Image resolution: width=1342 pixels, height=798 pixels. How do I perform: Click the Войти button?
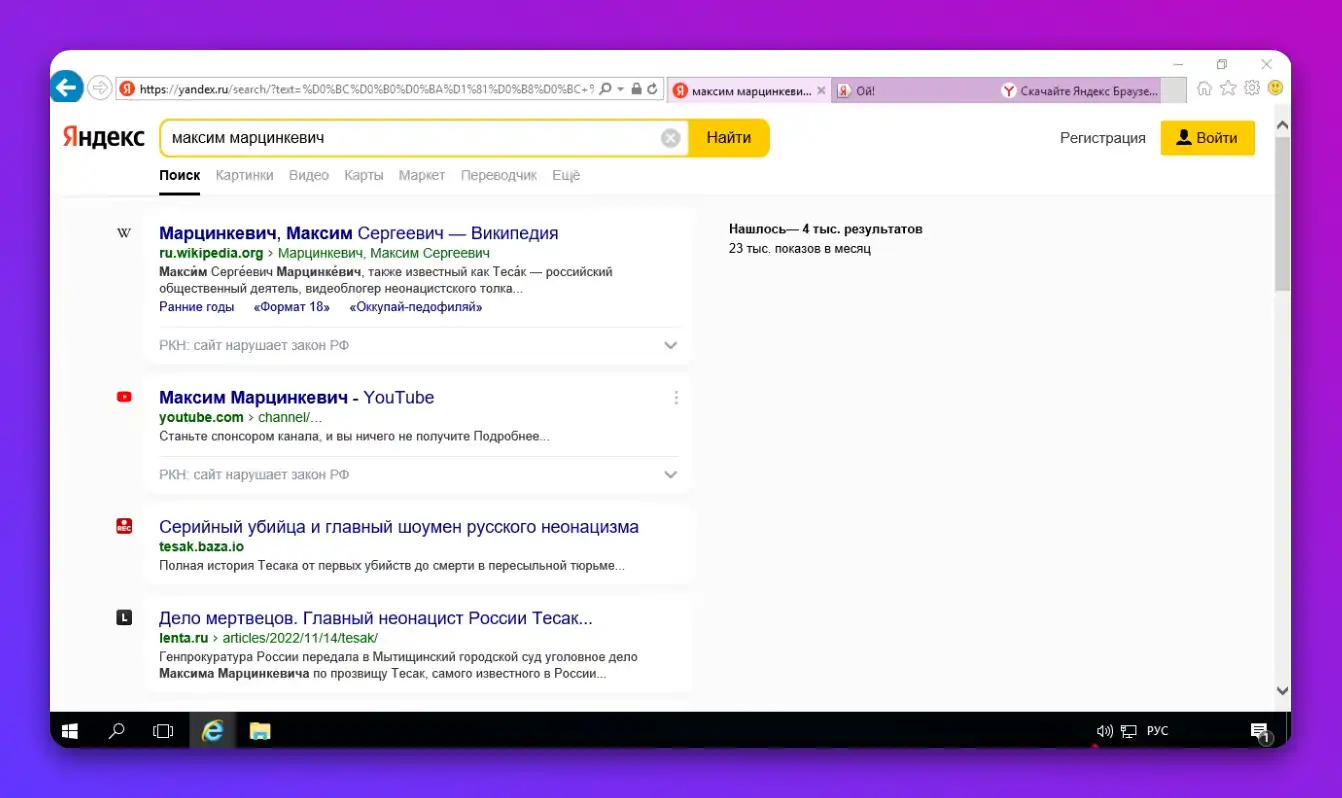(x=1207, y=138)
